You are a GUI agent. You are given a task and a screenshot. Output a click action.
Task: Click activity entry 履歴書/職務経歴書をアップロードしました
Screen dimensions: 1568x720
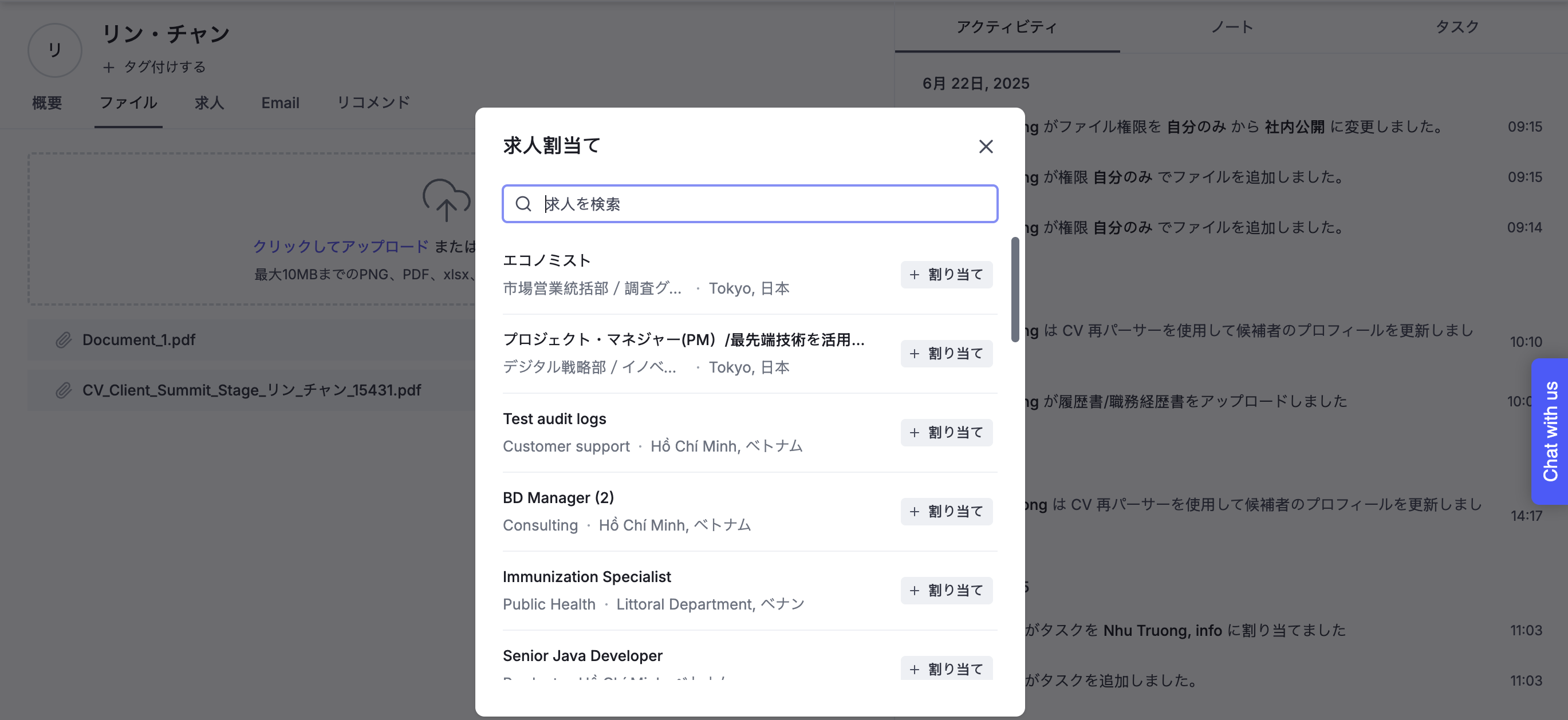1186,401
